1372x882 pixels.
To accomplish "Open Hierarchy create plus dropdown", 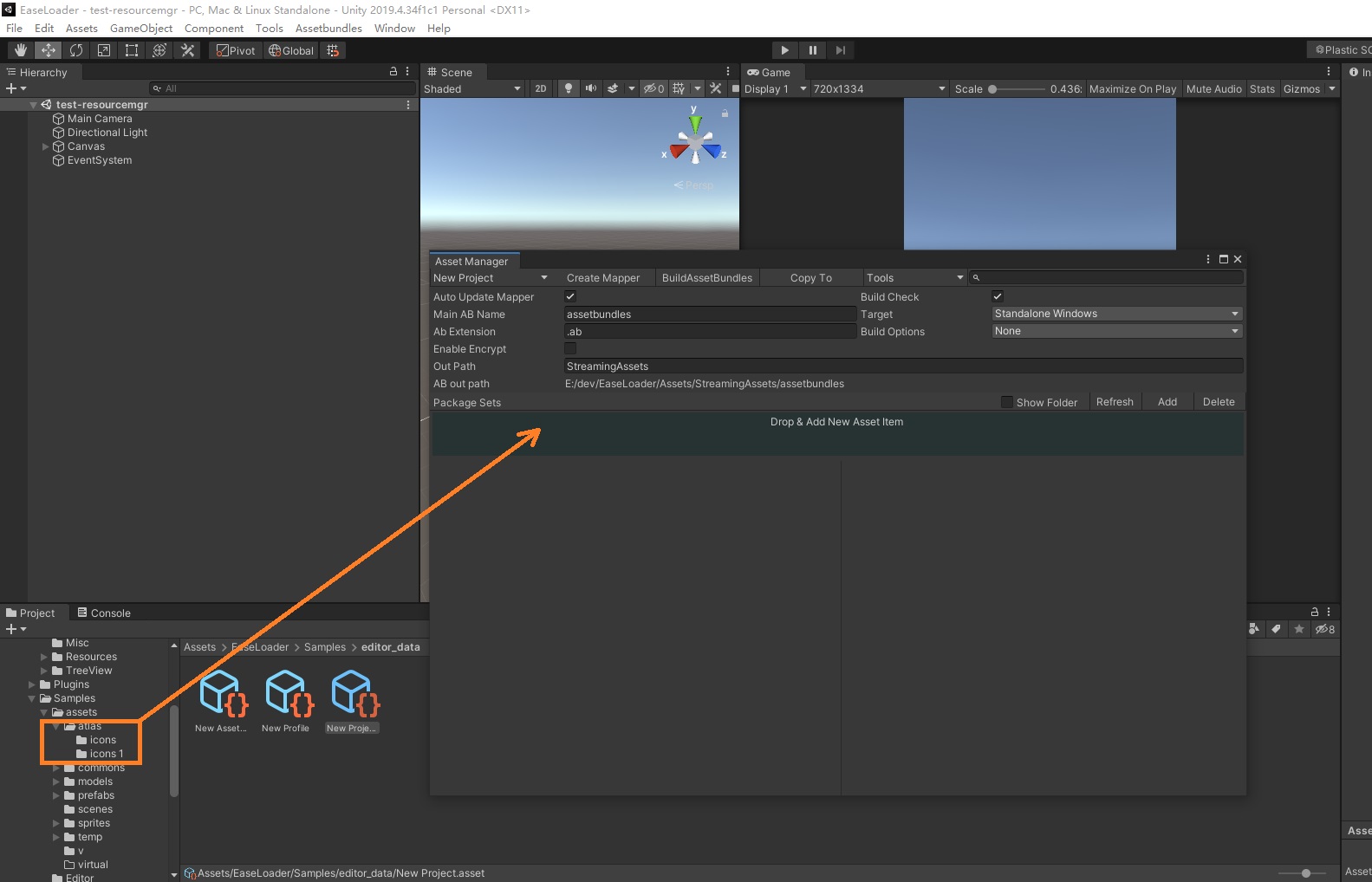I will 16,88.
